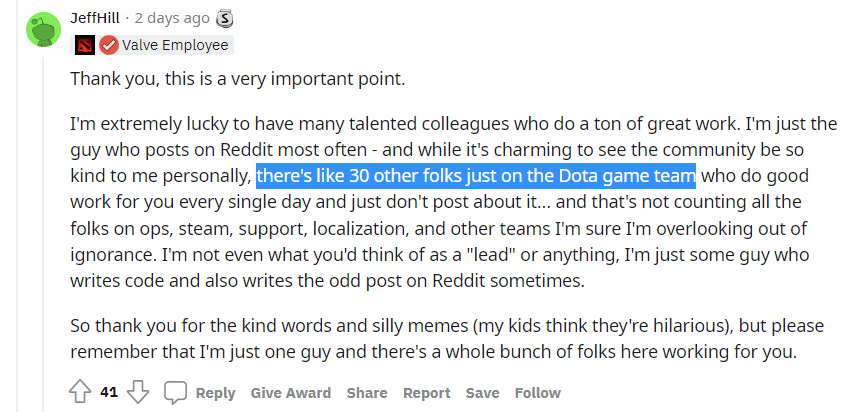The height and width of the screenshot is (412, 866).
Task: Click the red verified checkmark badge
Action: tap(108, 44)
